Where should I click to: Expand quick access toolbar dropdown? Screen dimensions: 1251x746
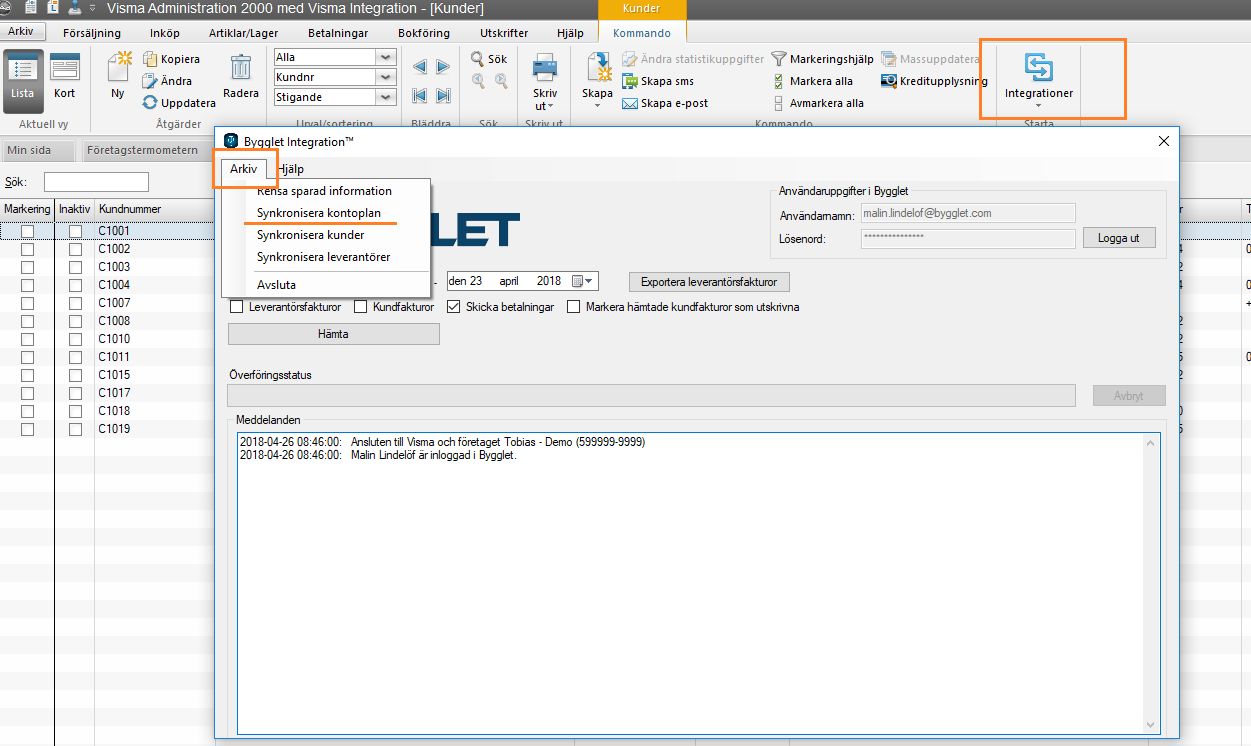click(x=93, y=8)
